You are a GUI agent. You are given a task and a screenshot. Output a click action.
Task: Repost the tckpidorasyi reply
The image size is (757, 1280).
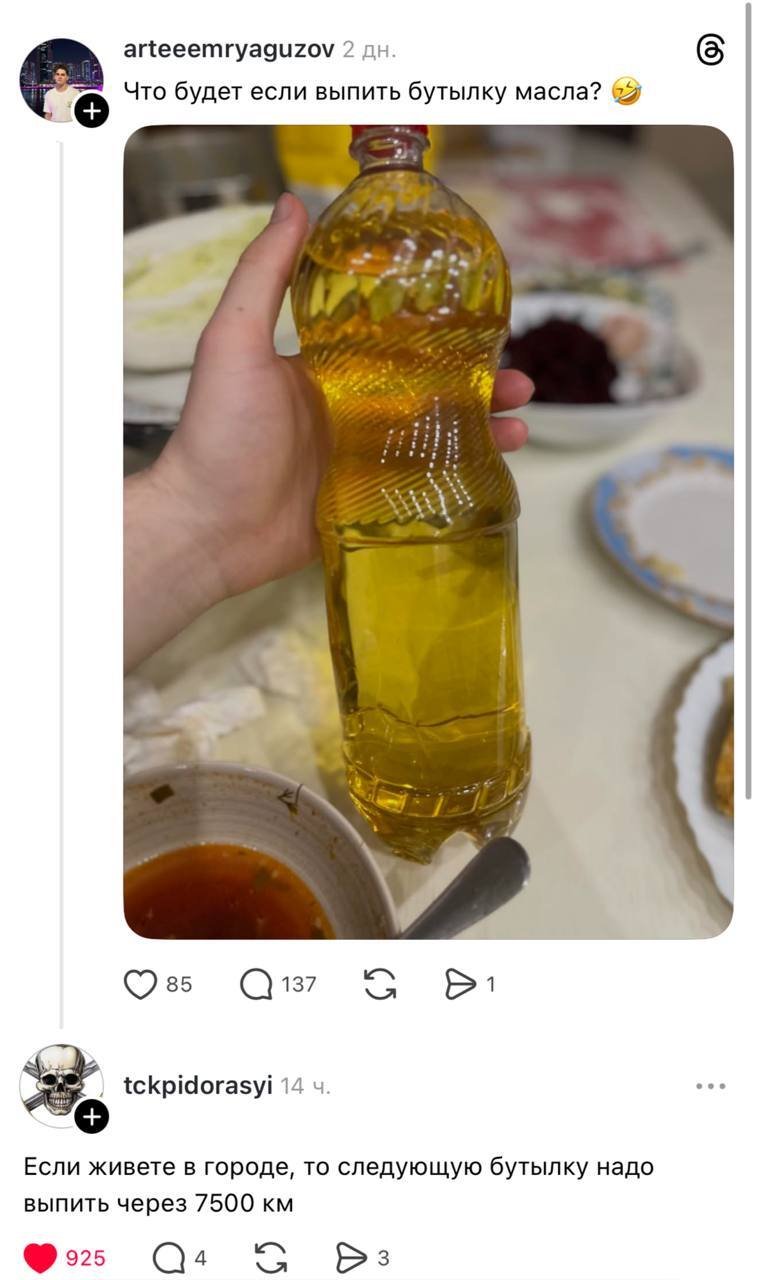coord(271,1258)
